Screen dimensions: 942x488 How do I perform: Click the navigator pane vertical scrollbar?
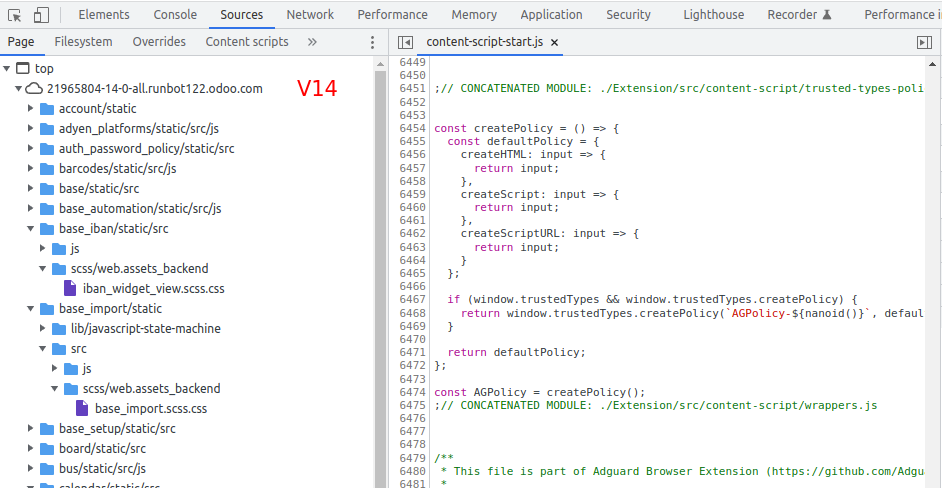tap(381, 250)
